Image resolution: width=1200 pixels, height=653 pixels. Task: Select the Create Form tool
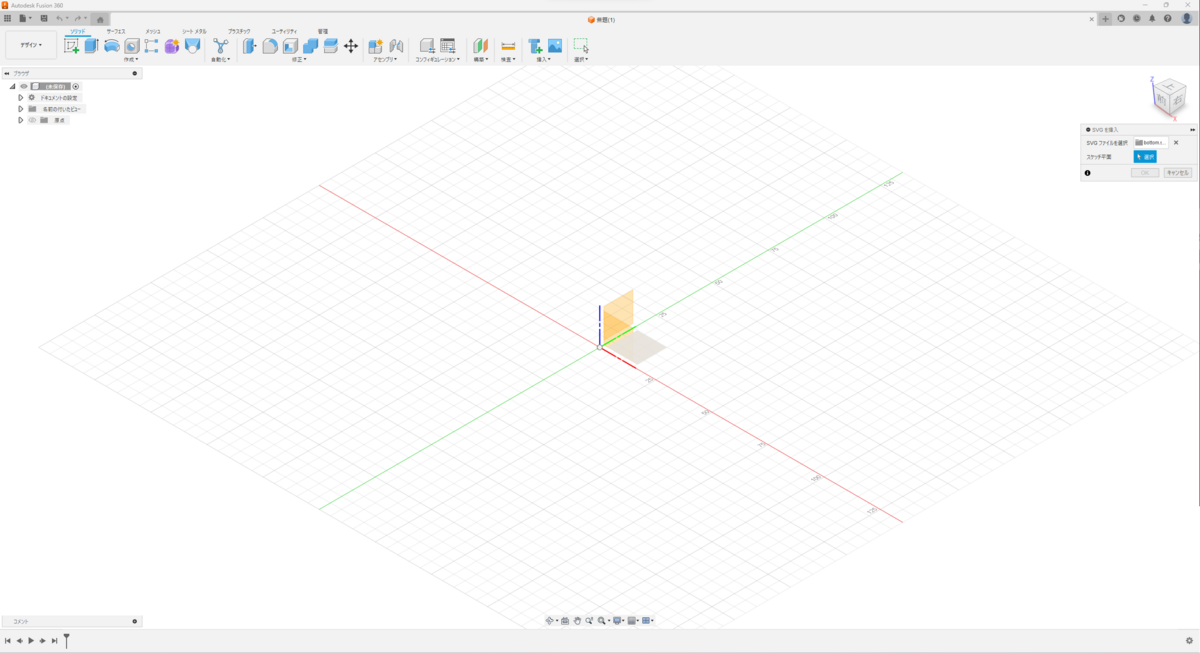click(171, 46)
